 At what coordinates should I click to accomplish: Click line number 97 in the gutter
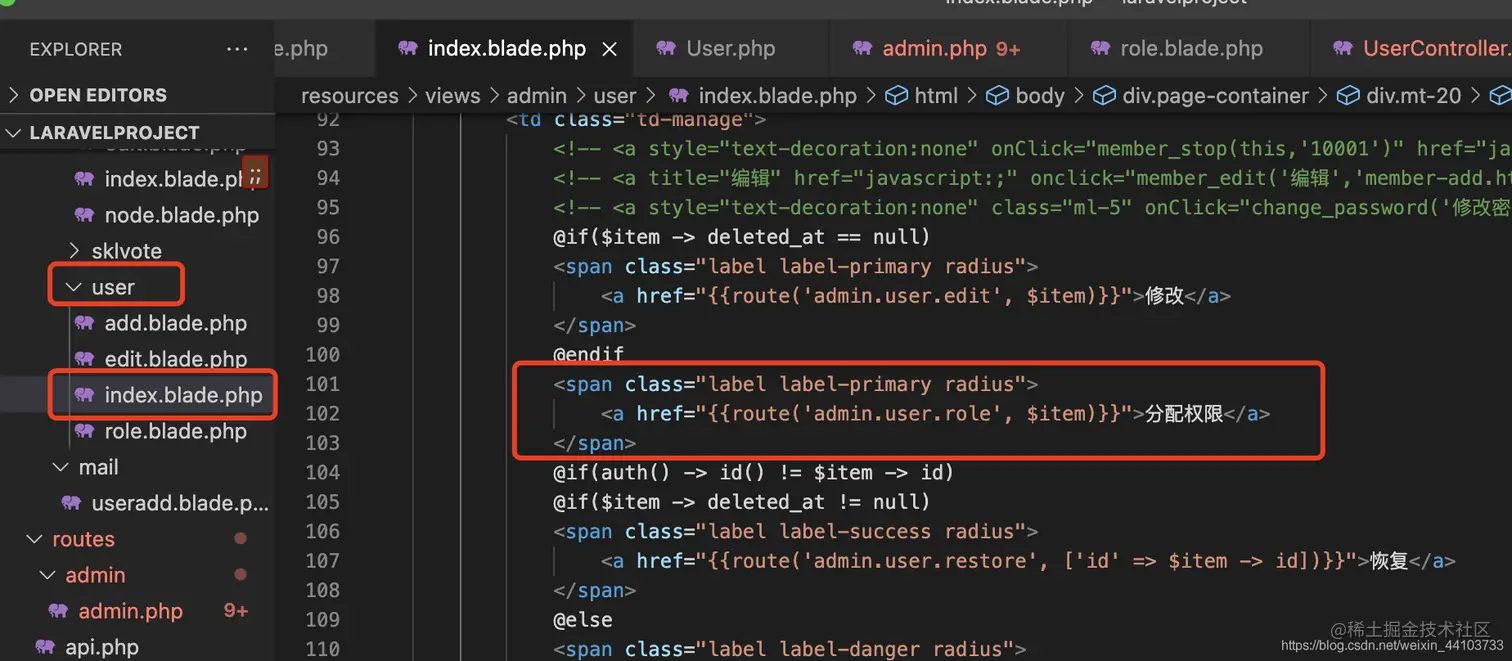[x=327, y=266]
